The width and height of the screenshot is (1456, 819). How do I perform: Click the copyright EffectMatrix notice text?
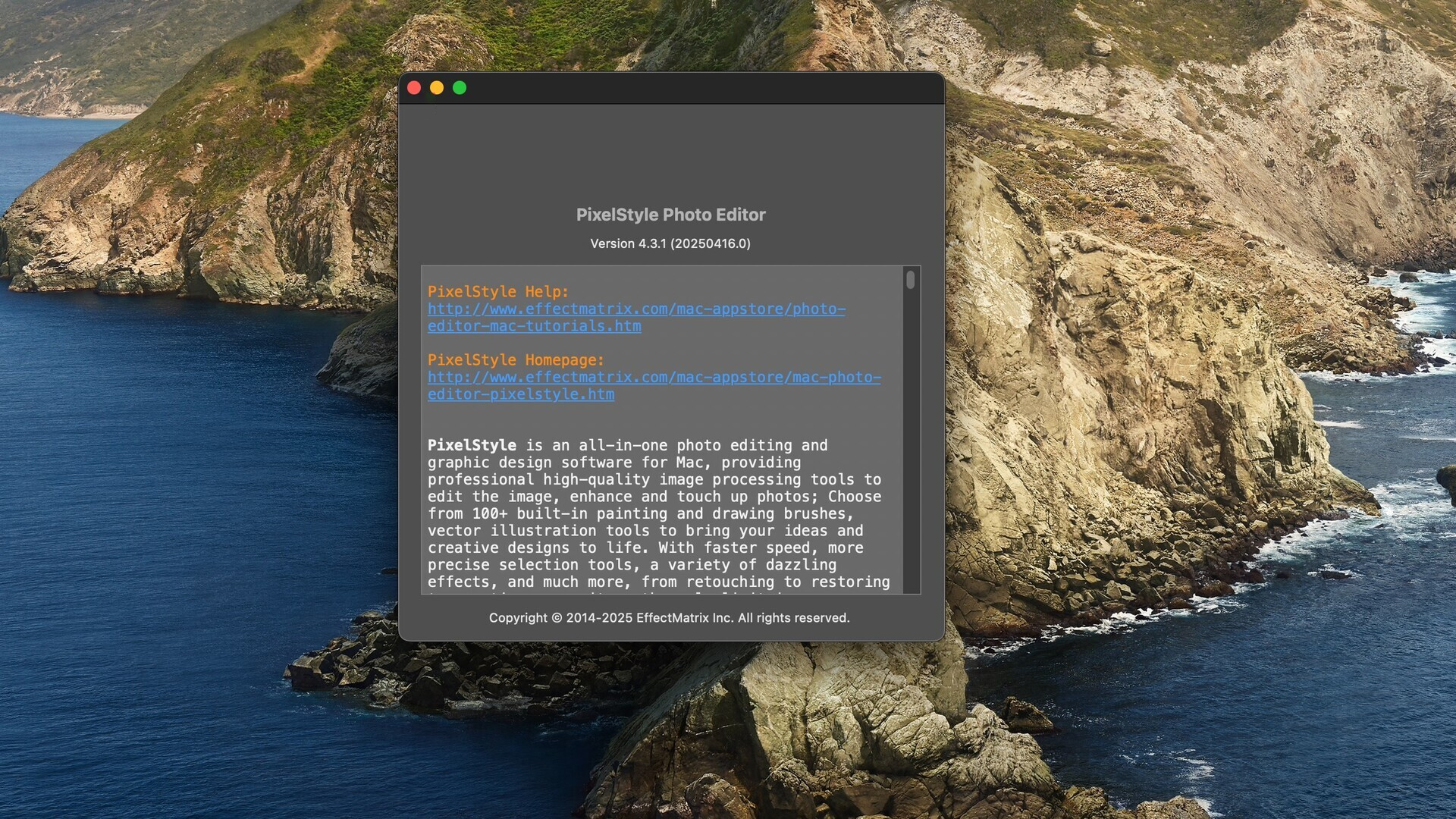pyautogui.click(x=670, y=618)
